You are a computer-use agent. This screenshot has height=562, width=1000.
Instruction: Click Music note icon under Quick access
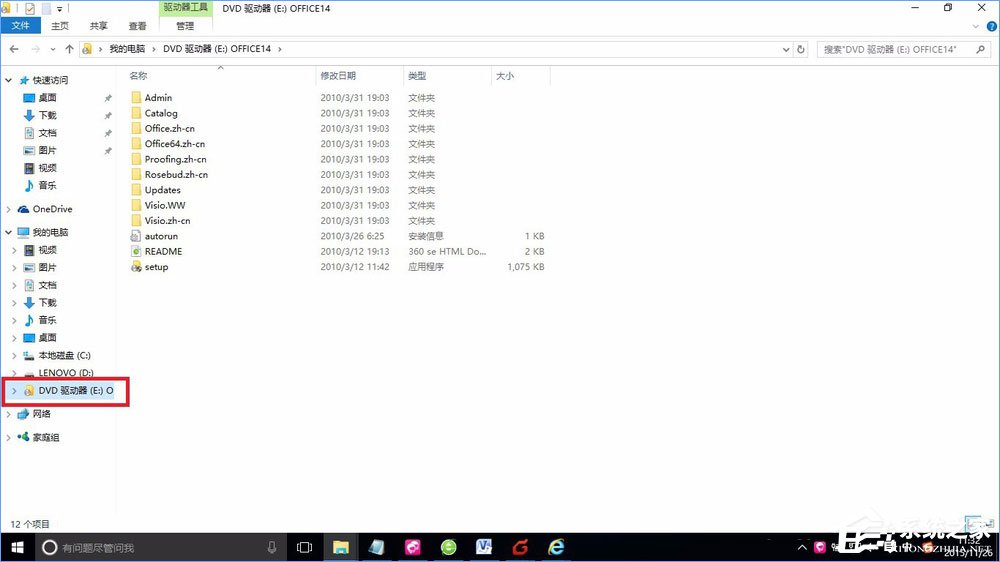pyautogui.click(x=29, y=186)
